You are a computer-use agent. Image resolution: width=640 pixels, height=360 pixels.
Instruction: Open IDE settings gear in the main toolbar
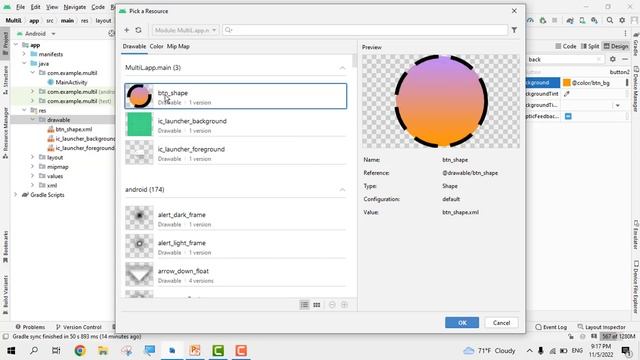coord(622,20)
